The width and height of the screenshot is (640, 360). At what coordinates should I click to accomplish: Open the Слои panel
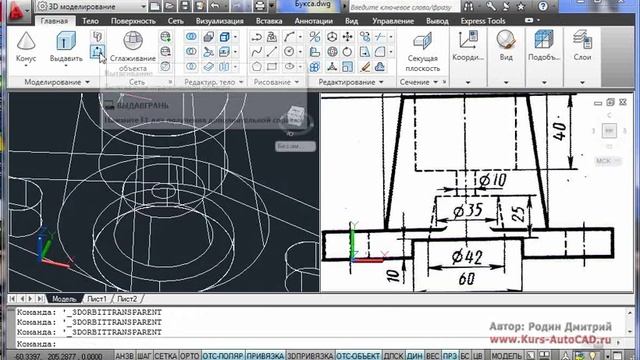point(582,46)
